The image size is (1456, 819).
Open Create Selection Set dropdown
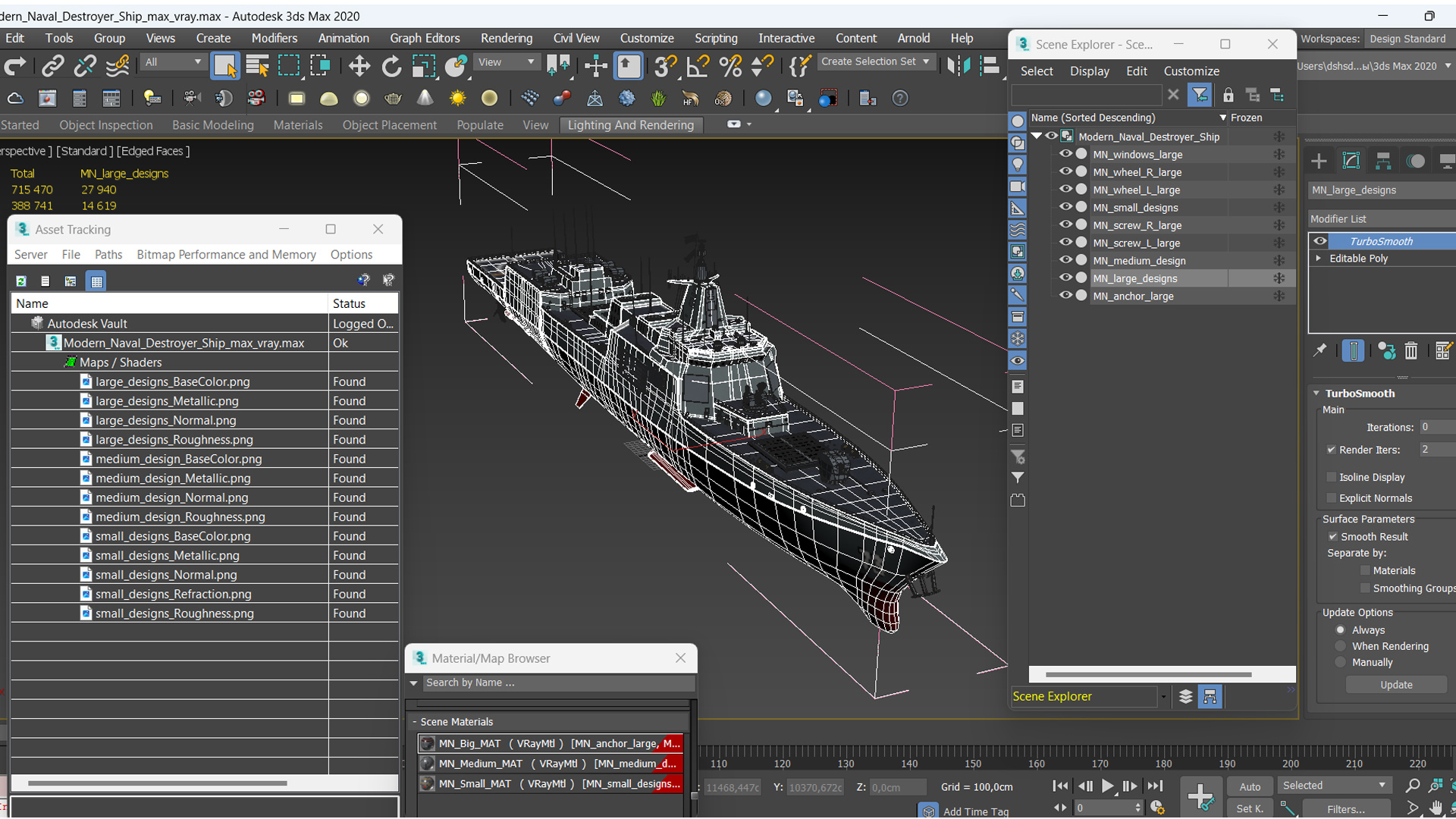pyautogui.click(x=876, y=61)
